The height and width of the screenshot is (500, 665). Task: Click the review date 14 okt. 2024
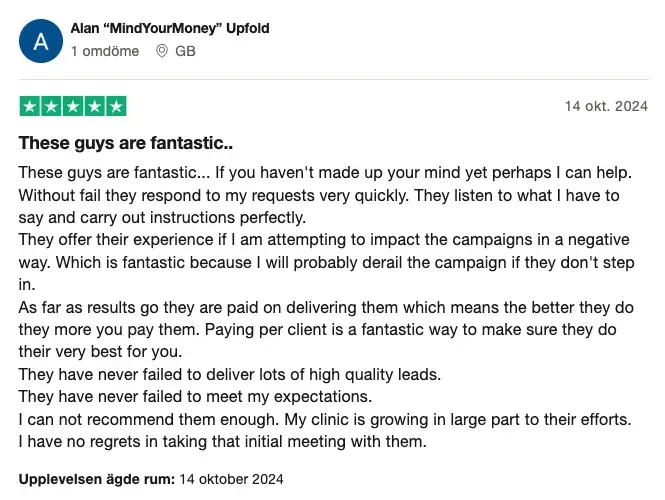(606, 106)
